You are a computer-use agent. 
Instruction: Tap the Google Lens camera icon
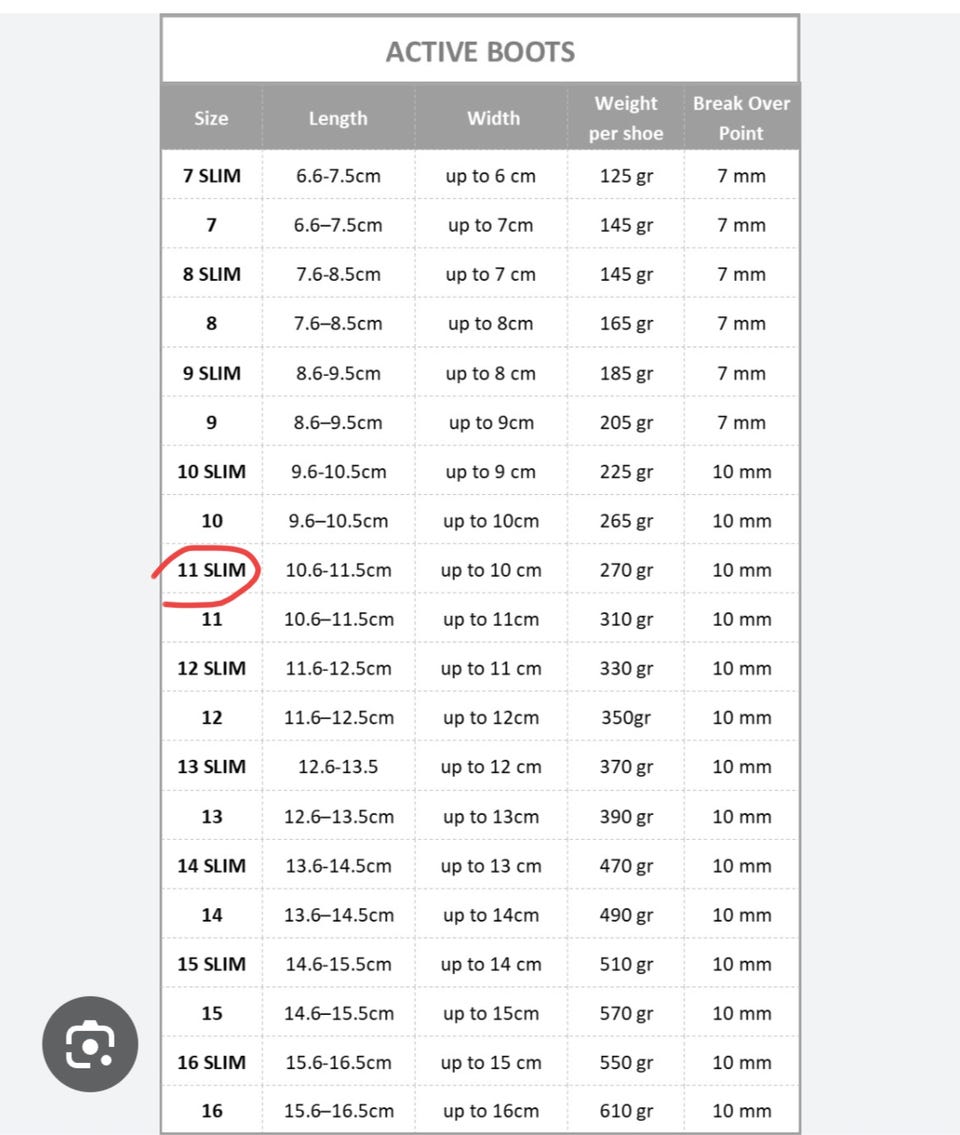click(x=90, y=1044)
